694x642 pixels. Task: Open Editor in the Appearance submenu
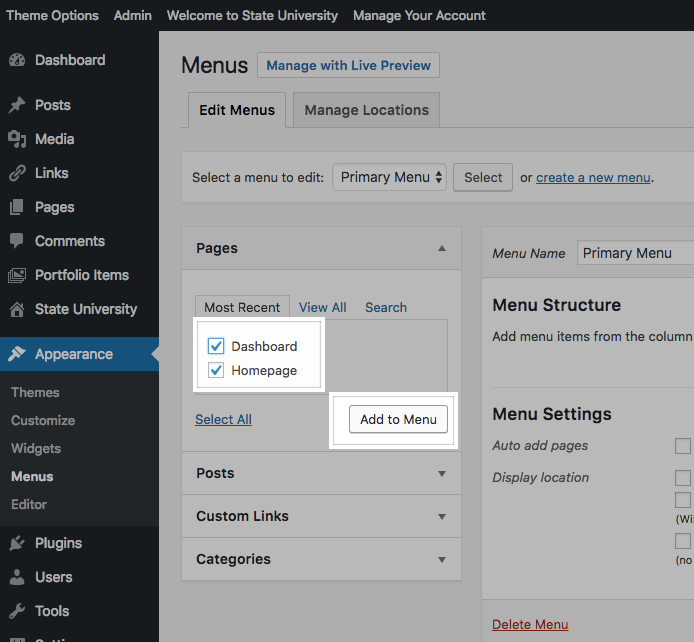click(29, 504)
